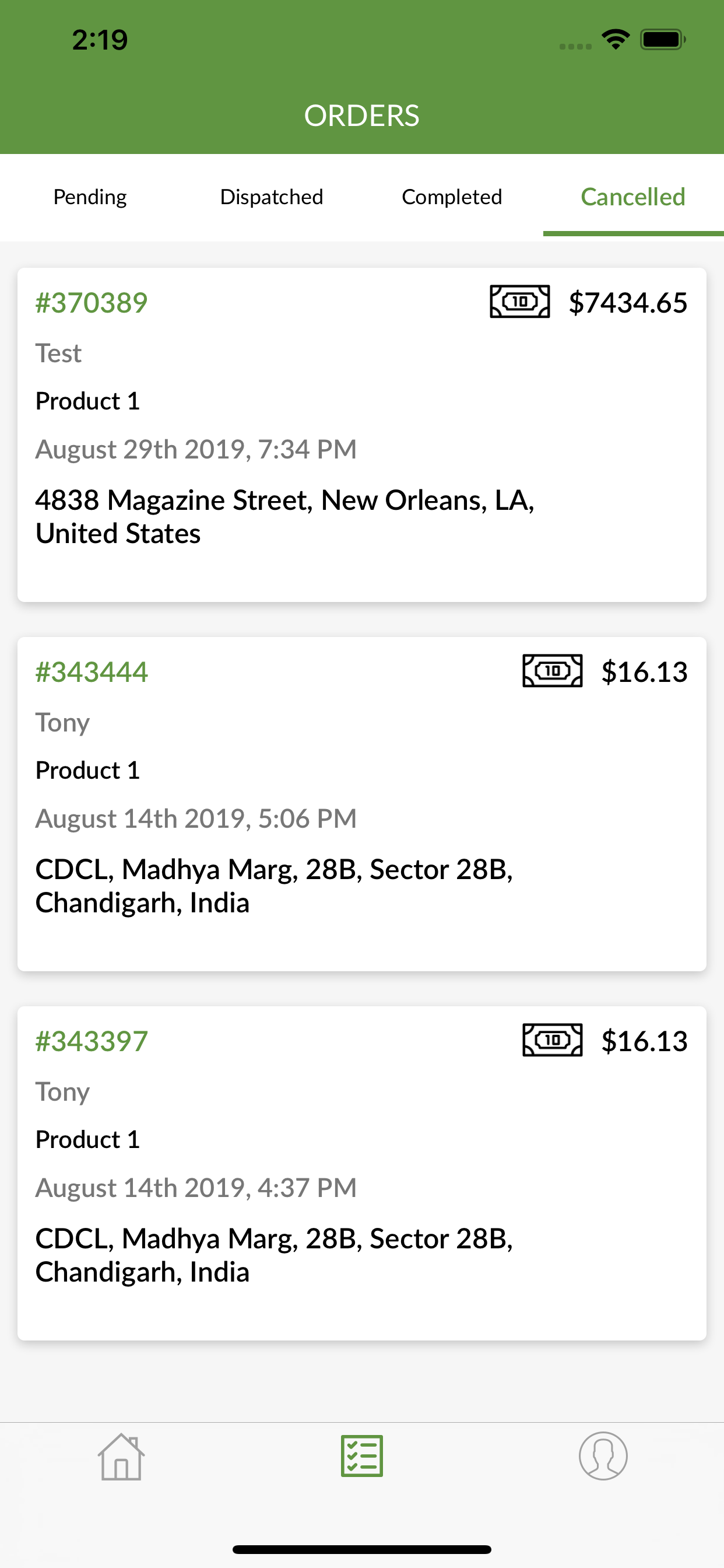The image size is (724, 1568).
Task: Switch to the Pending tab
Action: (x=90, y=197)
